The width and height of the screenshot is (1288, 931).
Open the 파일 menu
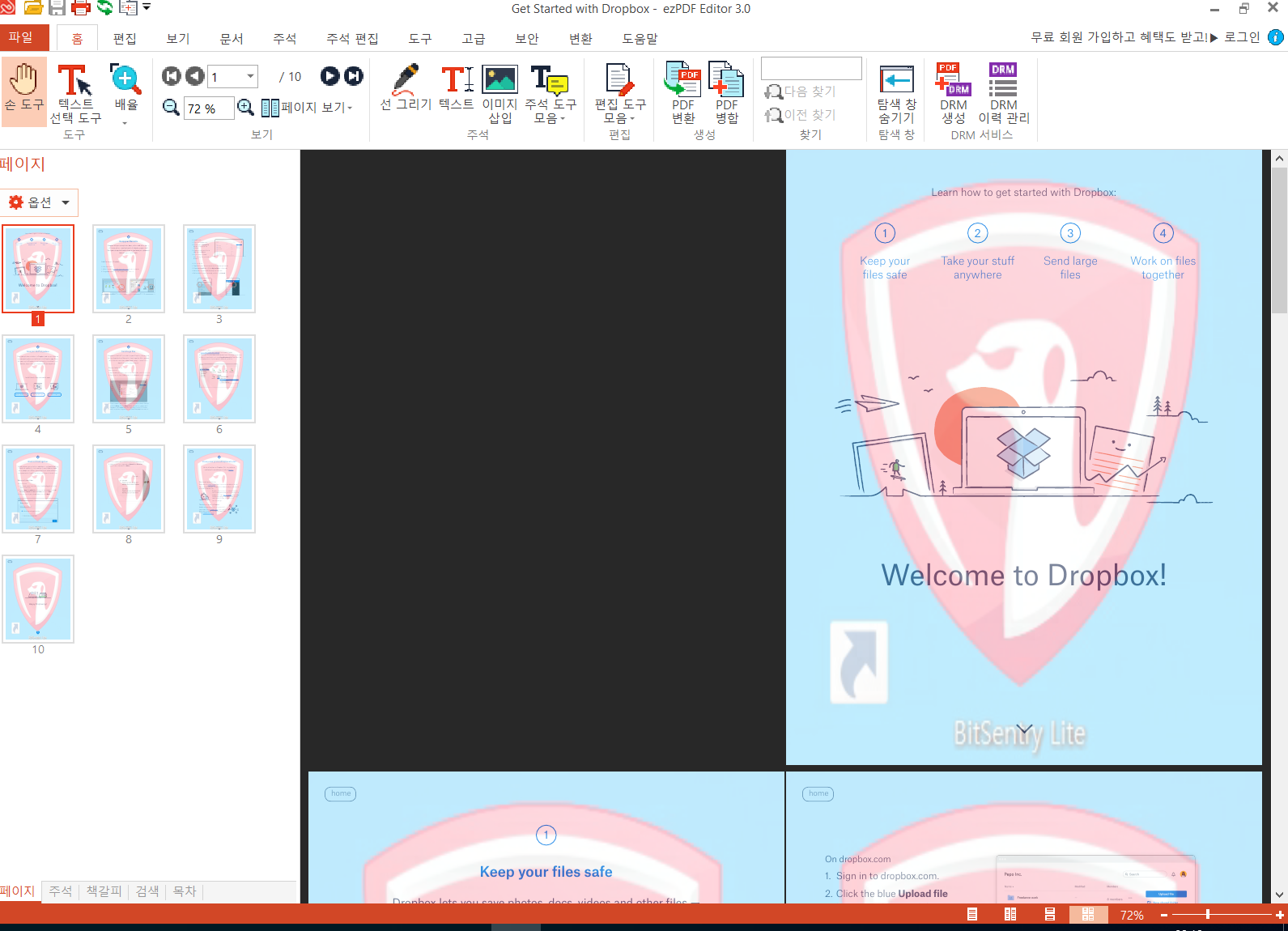tap(24, 37)
